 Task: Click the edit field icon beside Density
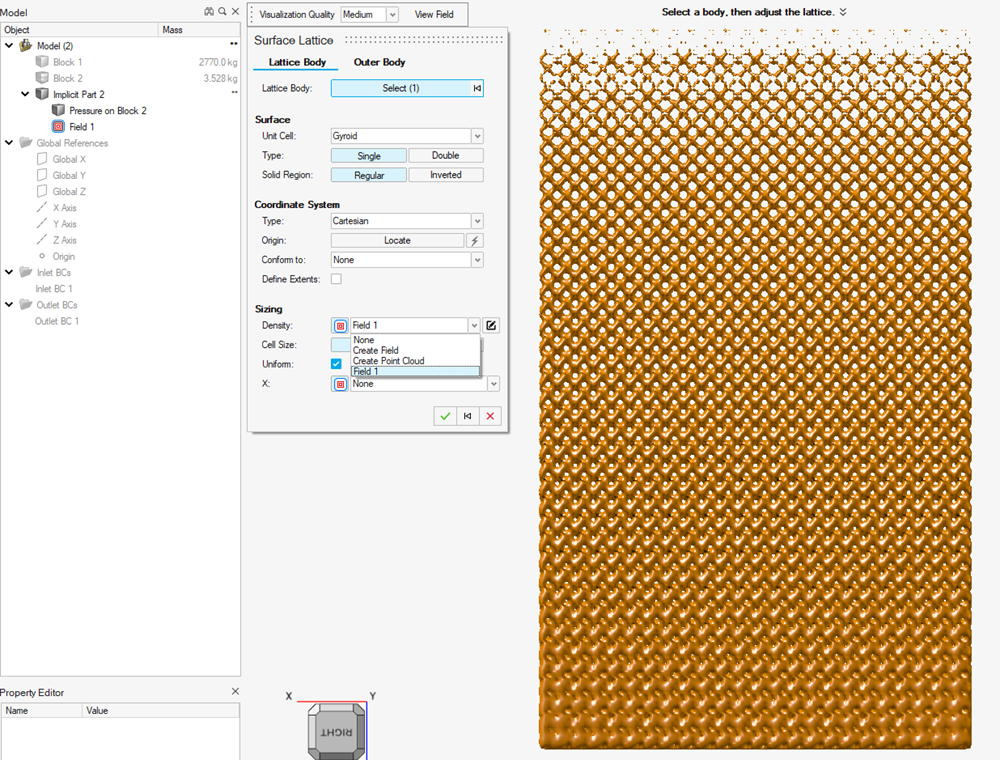coord(491,325)
